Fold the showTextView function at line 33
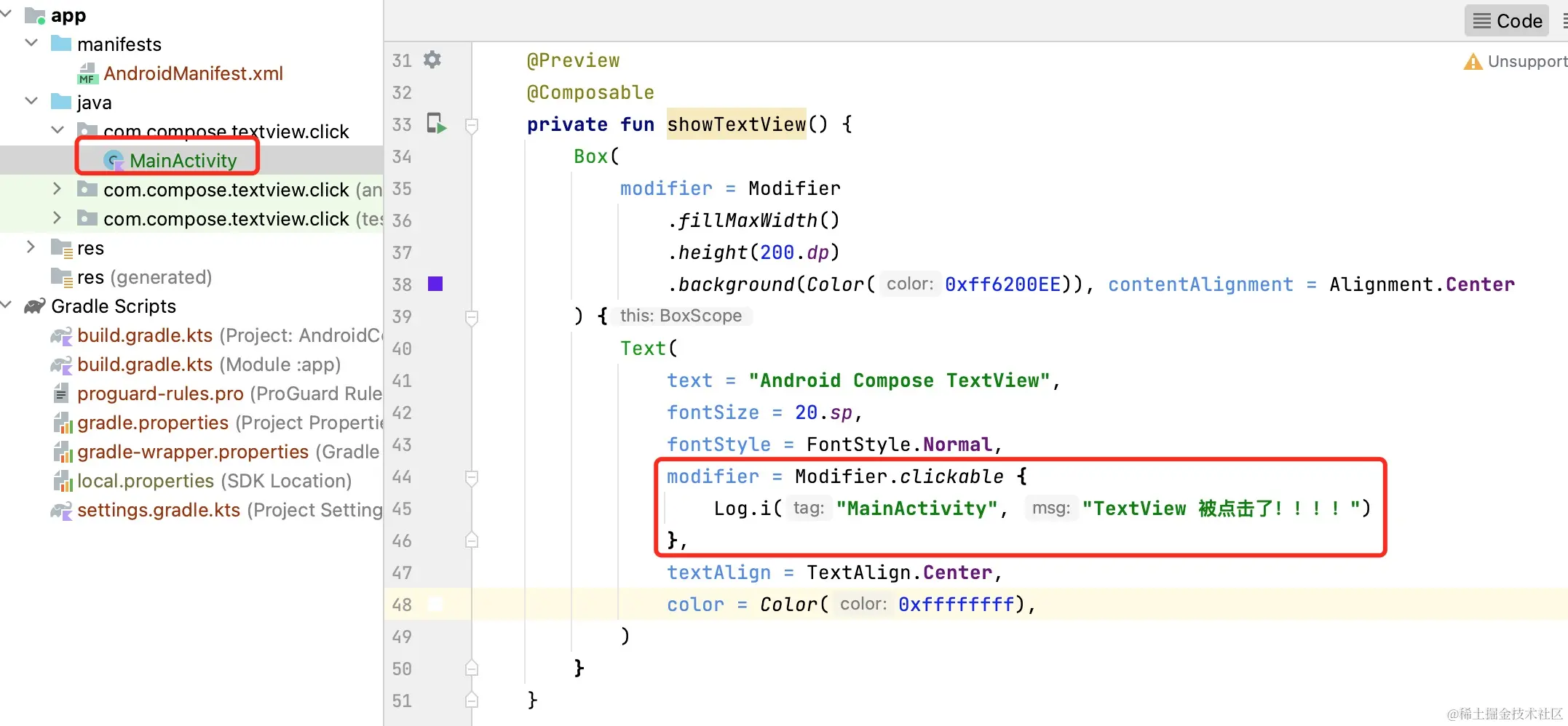 [472, 125]
